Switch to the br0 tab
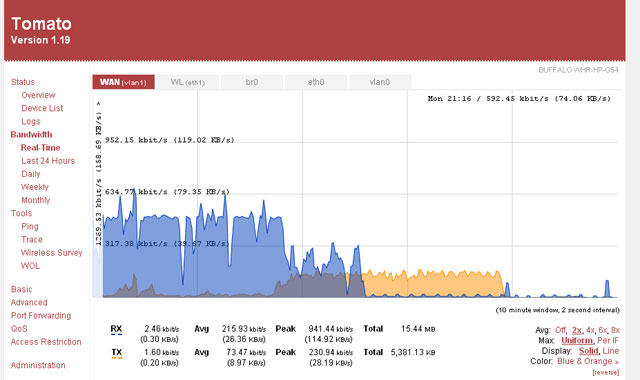 click(x=252, y=82)
